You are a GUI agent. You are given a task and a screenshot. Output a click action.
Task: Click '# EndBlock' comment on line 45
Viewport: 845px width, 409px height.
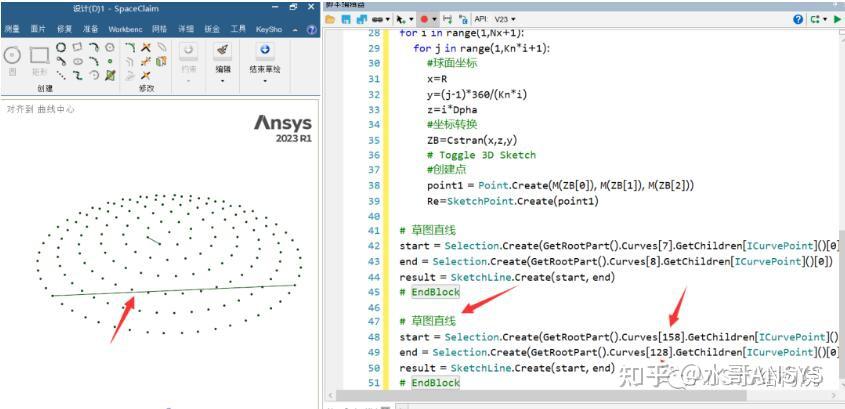click(x=430, y=292)
